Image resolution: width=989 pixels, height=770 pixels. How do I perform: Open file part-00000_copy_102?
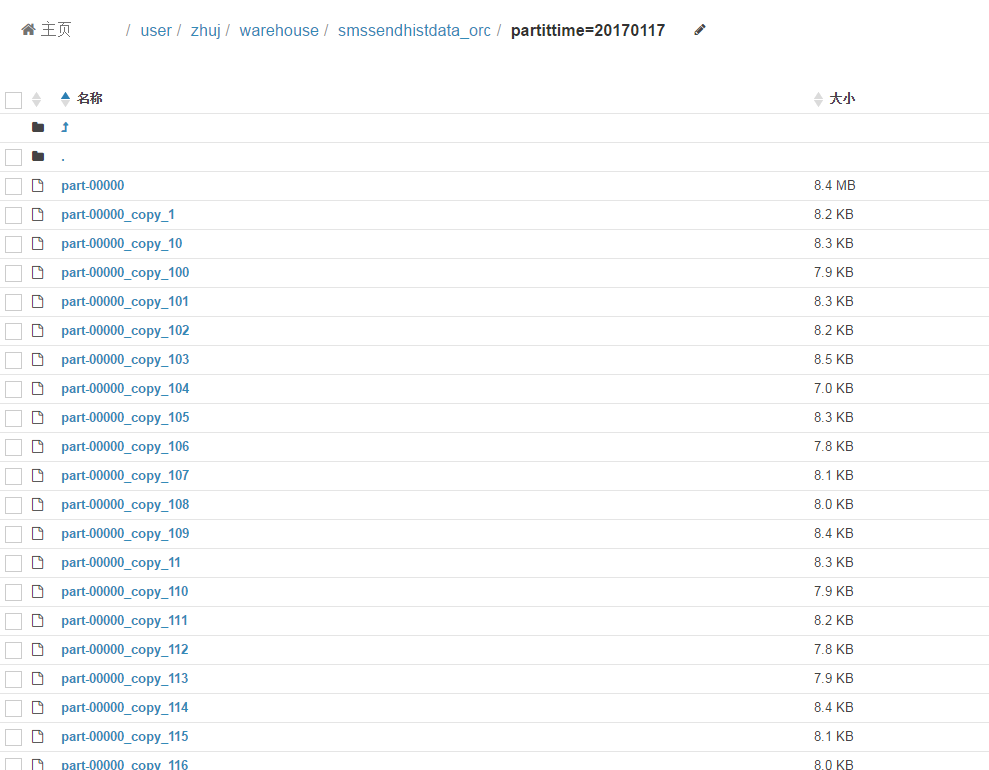click(125, 330)
